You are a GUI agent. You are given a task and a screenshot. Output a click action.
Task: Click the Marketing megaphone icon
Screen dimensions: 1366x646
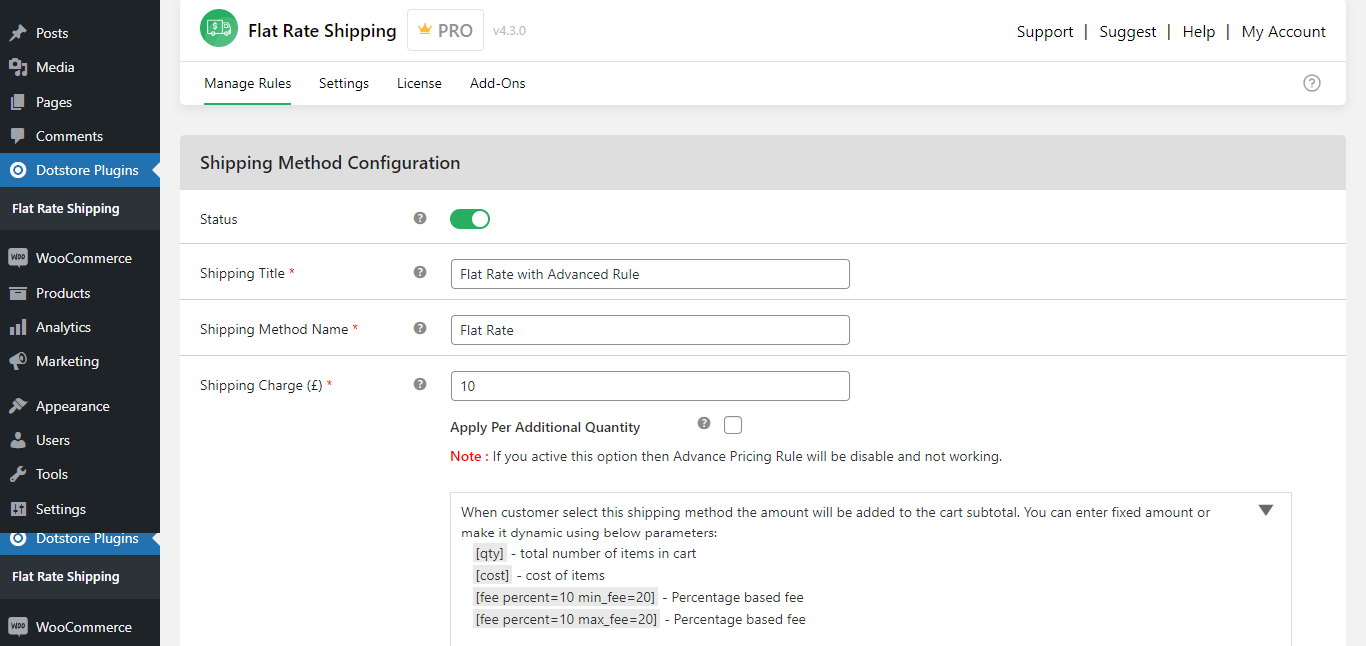[x=18, y=361]
